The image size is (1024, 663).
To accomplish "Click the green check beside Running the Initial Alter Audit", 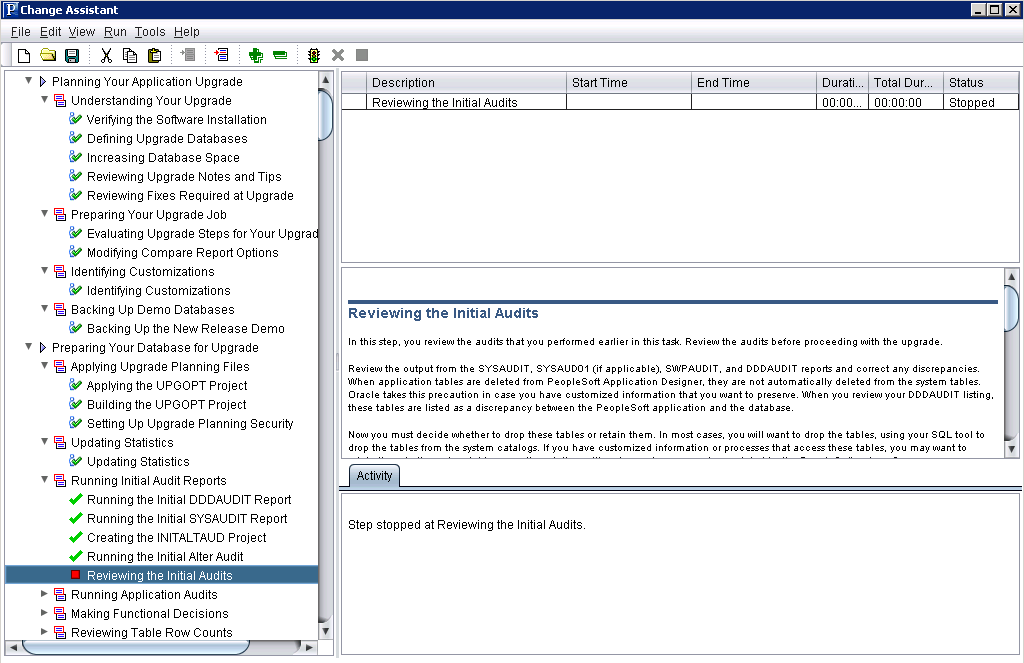I will [76, 556].
